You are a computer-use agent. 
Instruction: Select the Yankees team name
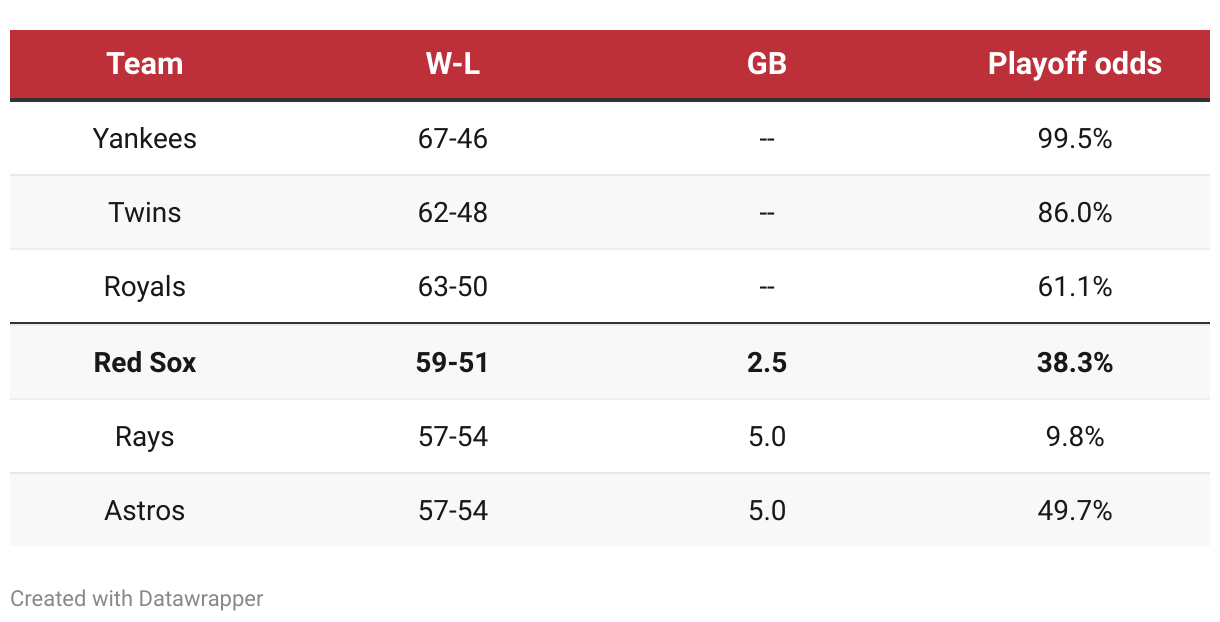point(145,138)
